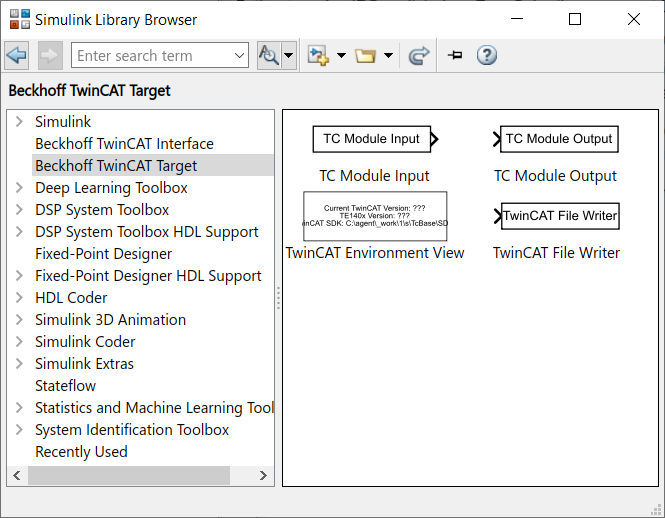Screen dimensions: 665x518
Task: Select Deep Learning Toolbox tree item
Action: click(x=111, y=188)
